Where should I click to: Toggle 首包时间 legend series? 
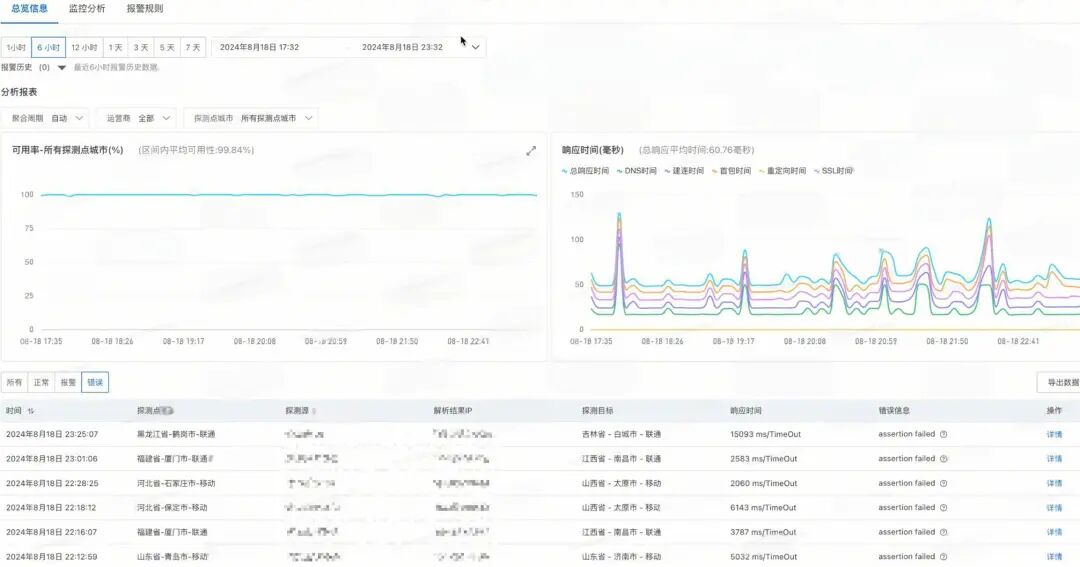(731, 171)
